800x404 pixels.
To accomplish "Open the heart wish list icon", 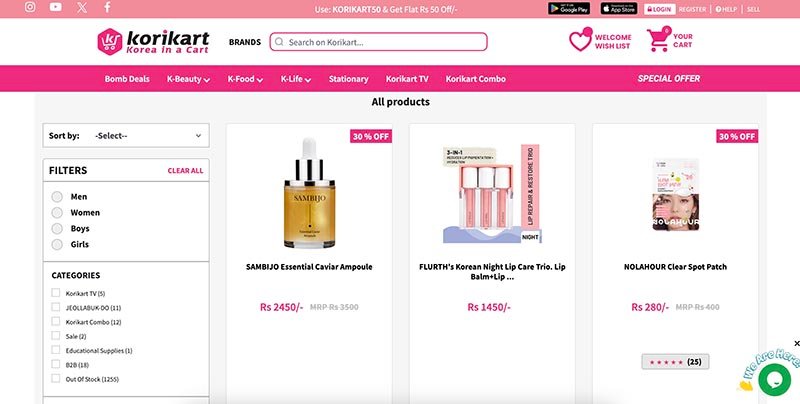I will coord(580,41).
